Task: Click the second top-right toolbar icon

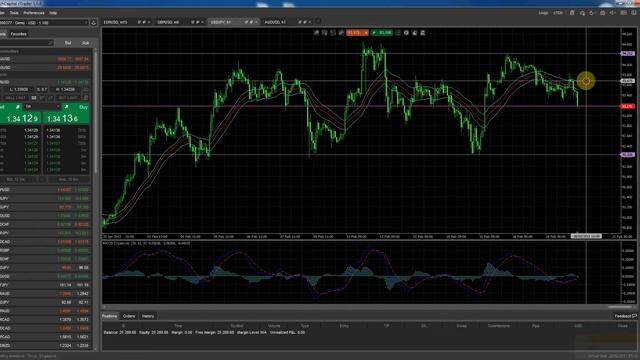Action: click(582, 13)
